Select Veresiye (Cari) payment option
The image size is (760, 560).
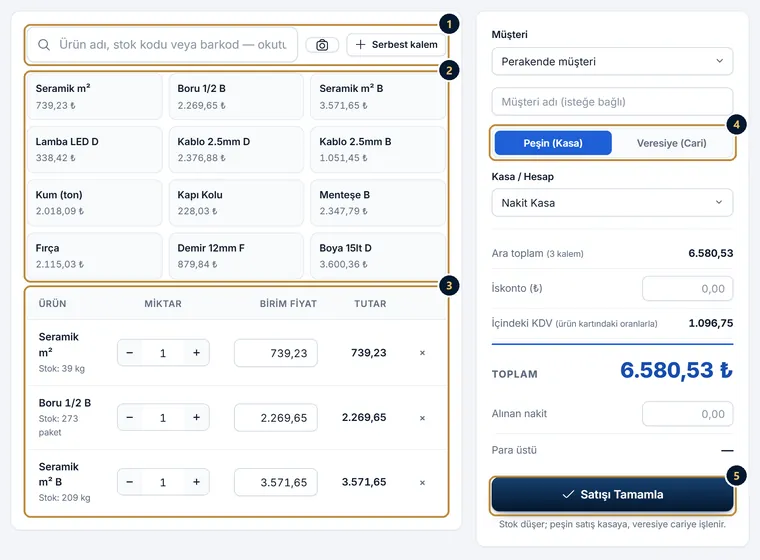pyautogui.click(x=671, y=143)
